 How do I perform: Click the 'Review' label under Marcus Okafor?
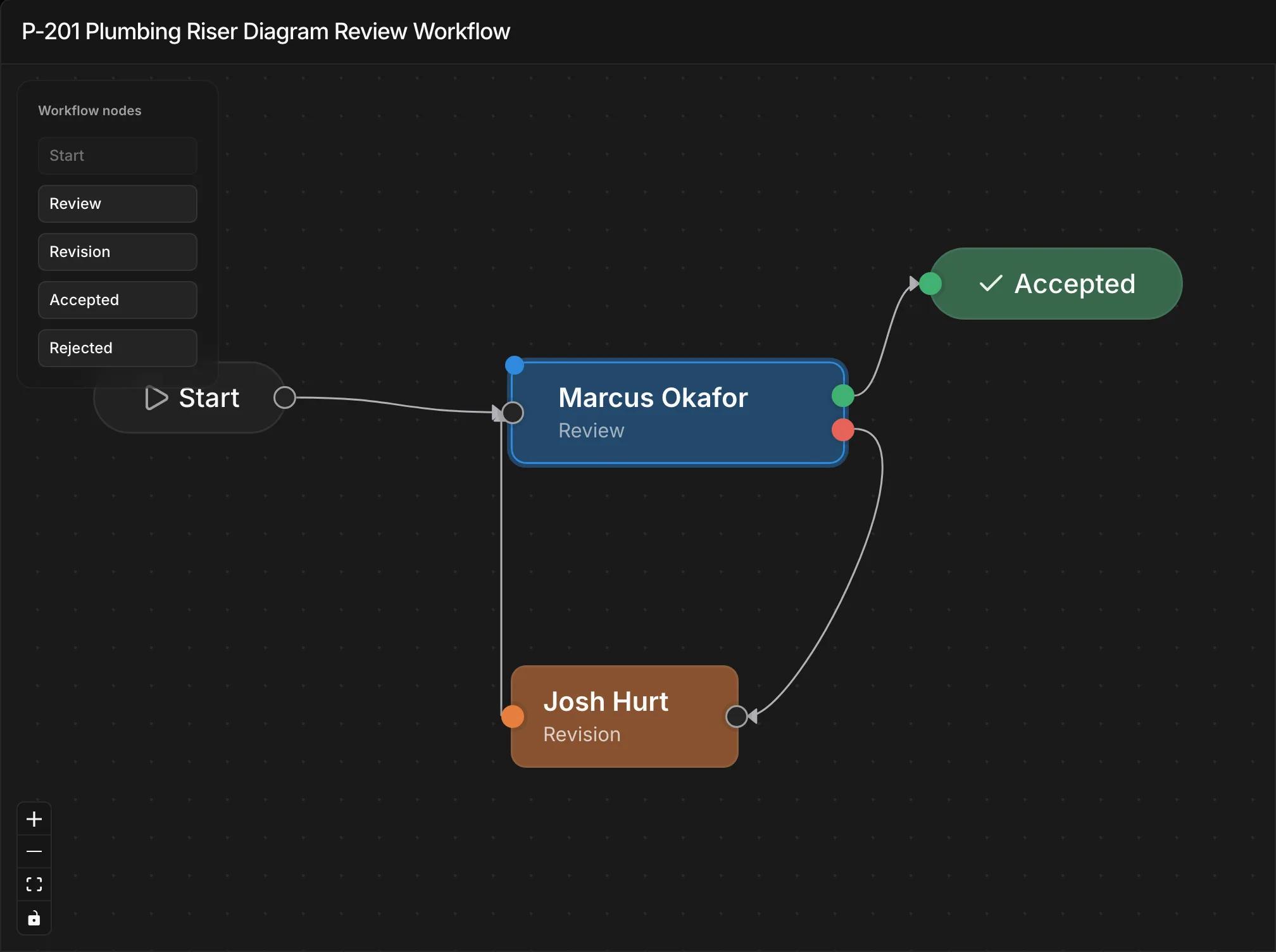[x=591, y=430]
